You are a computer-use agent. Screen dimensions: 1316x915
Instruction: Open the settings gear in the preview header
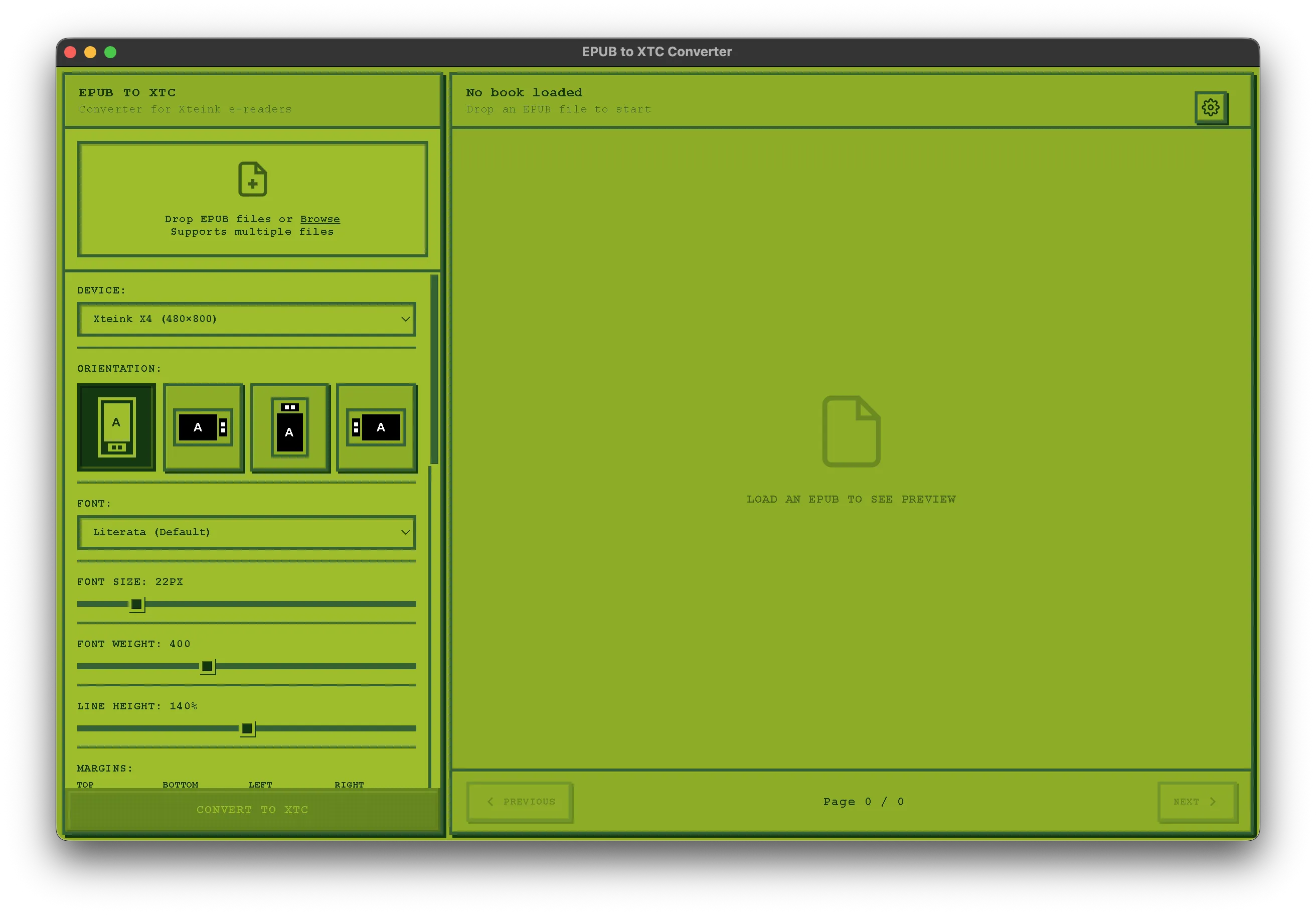[x=1211, y=107]
